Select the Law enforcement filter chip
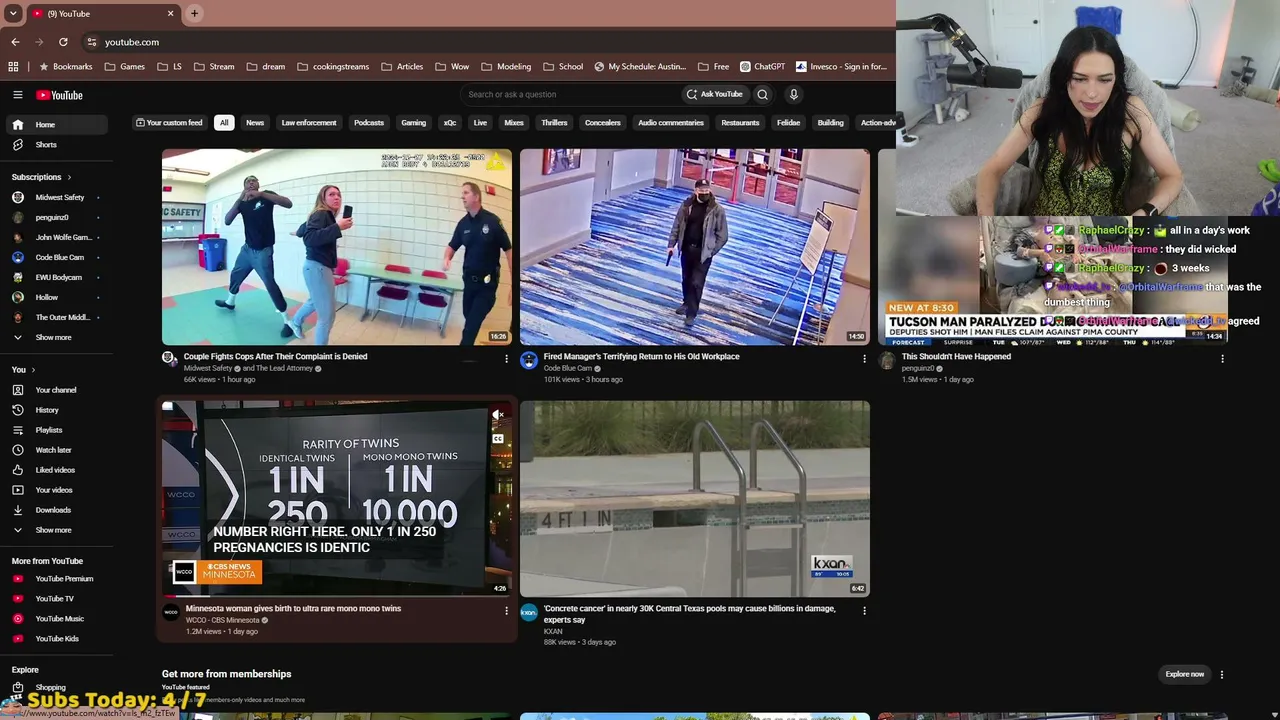 [309, 123]
